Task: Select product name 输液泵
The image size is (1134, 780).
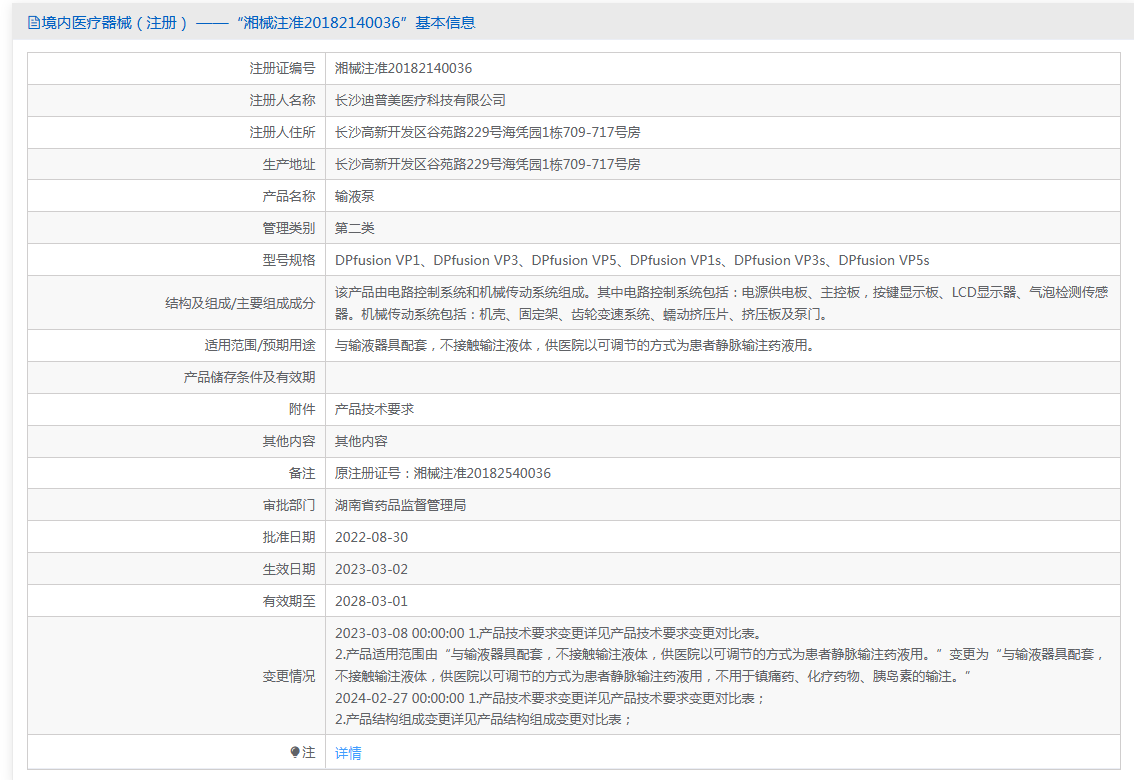Action: click(354, 196)
